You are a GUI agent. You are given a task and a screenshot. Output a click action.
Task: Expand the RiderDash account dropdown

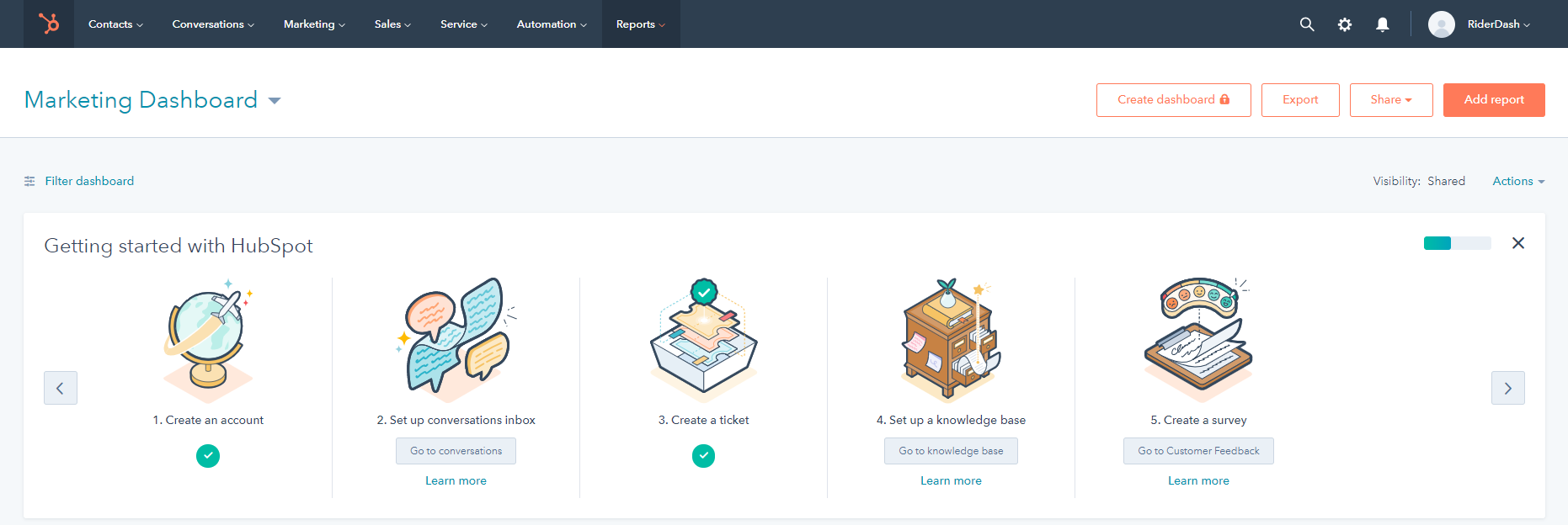tap(1499, 24)
